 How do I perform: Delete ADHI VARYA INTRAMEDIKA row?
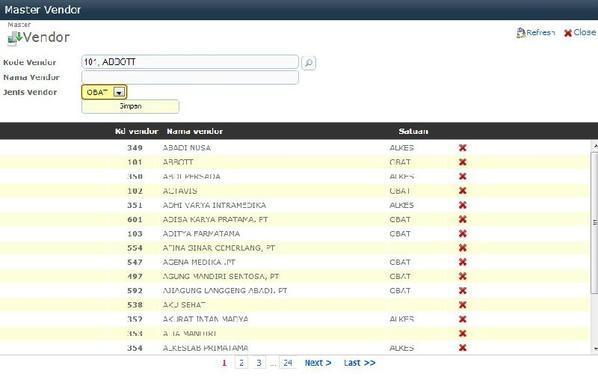pos(463,205)
